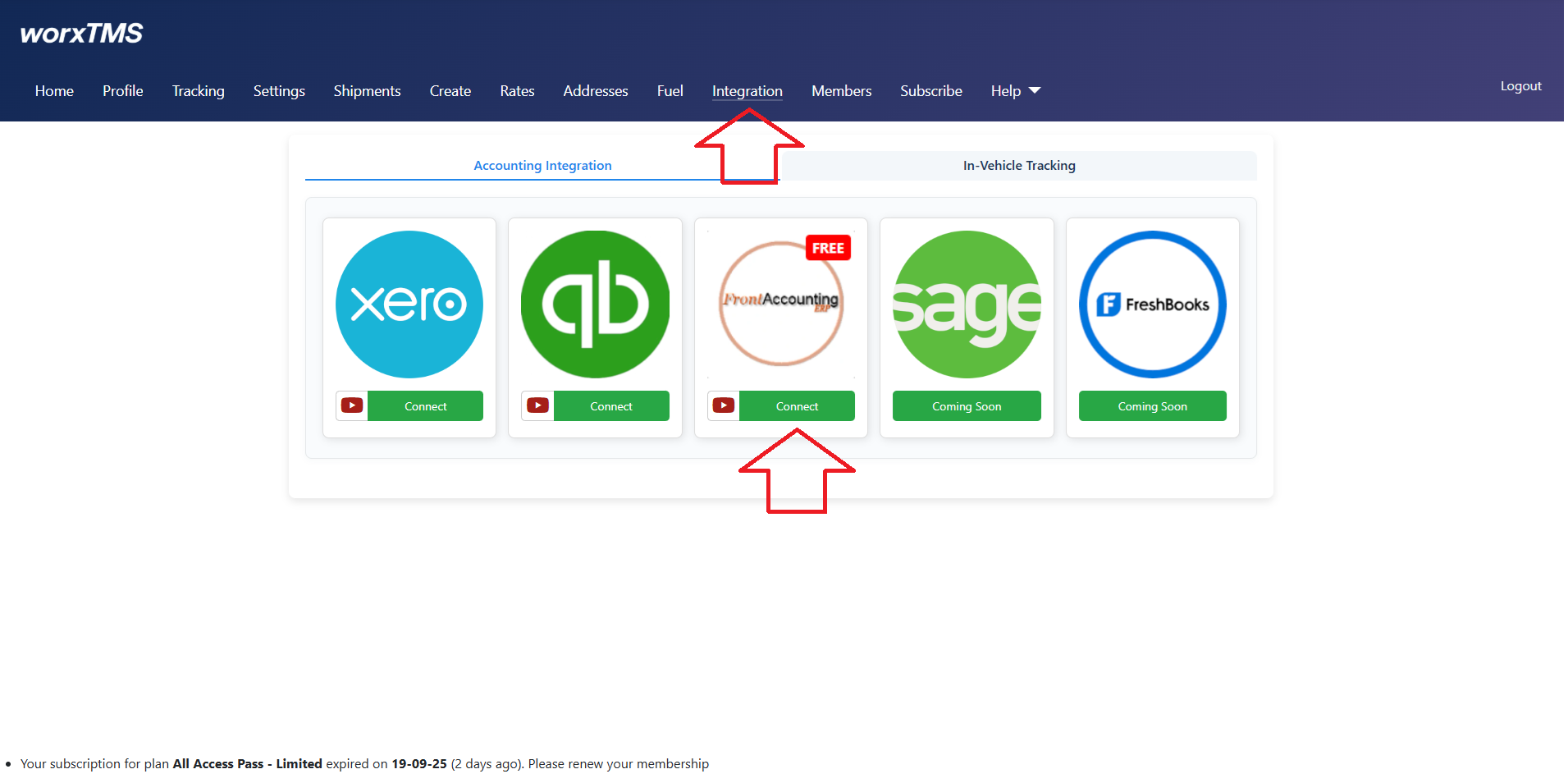Expand the Help dropdown menu
Image resolution: width=1568 pixels, height=783 pixels.
click(1015, 91)
